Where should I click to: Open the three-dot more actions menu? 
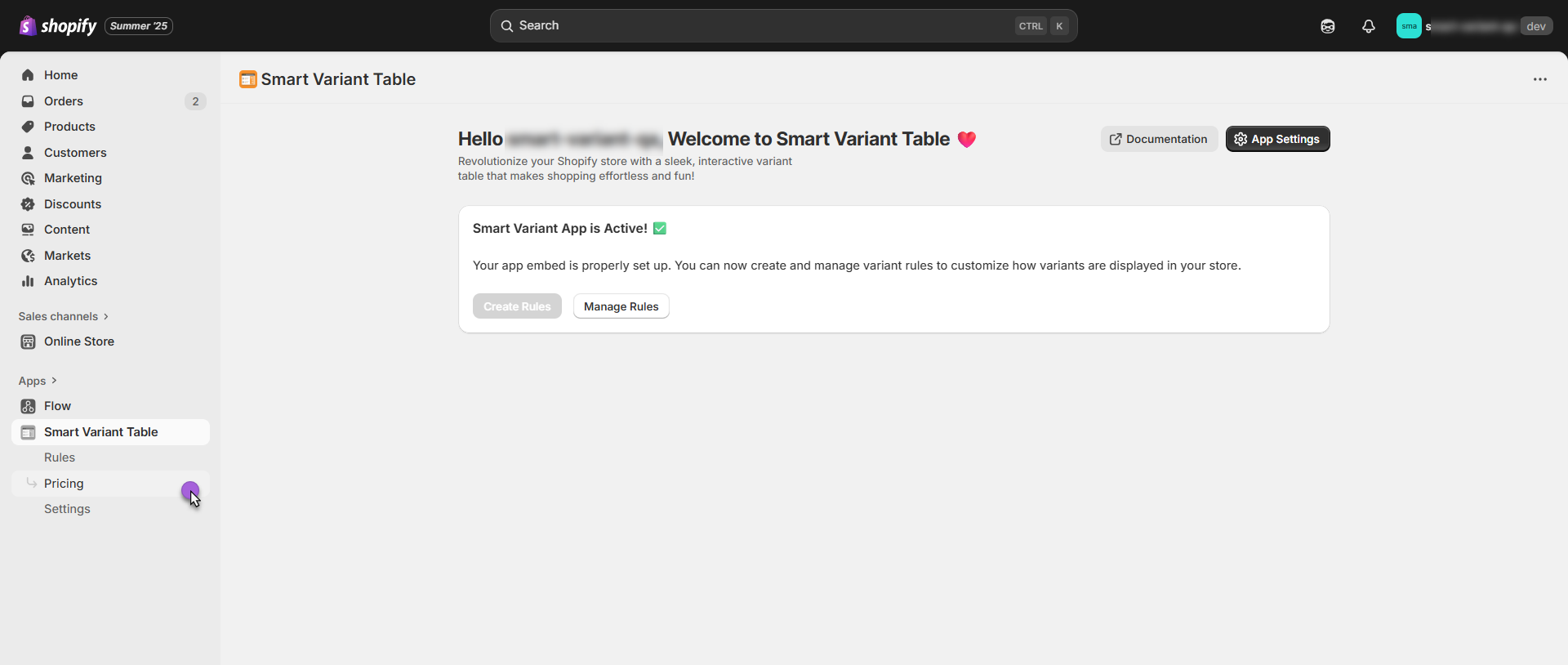click(1539, 79)
